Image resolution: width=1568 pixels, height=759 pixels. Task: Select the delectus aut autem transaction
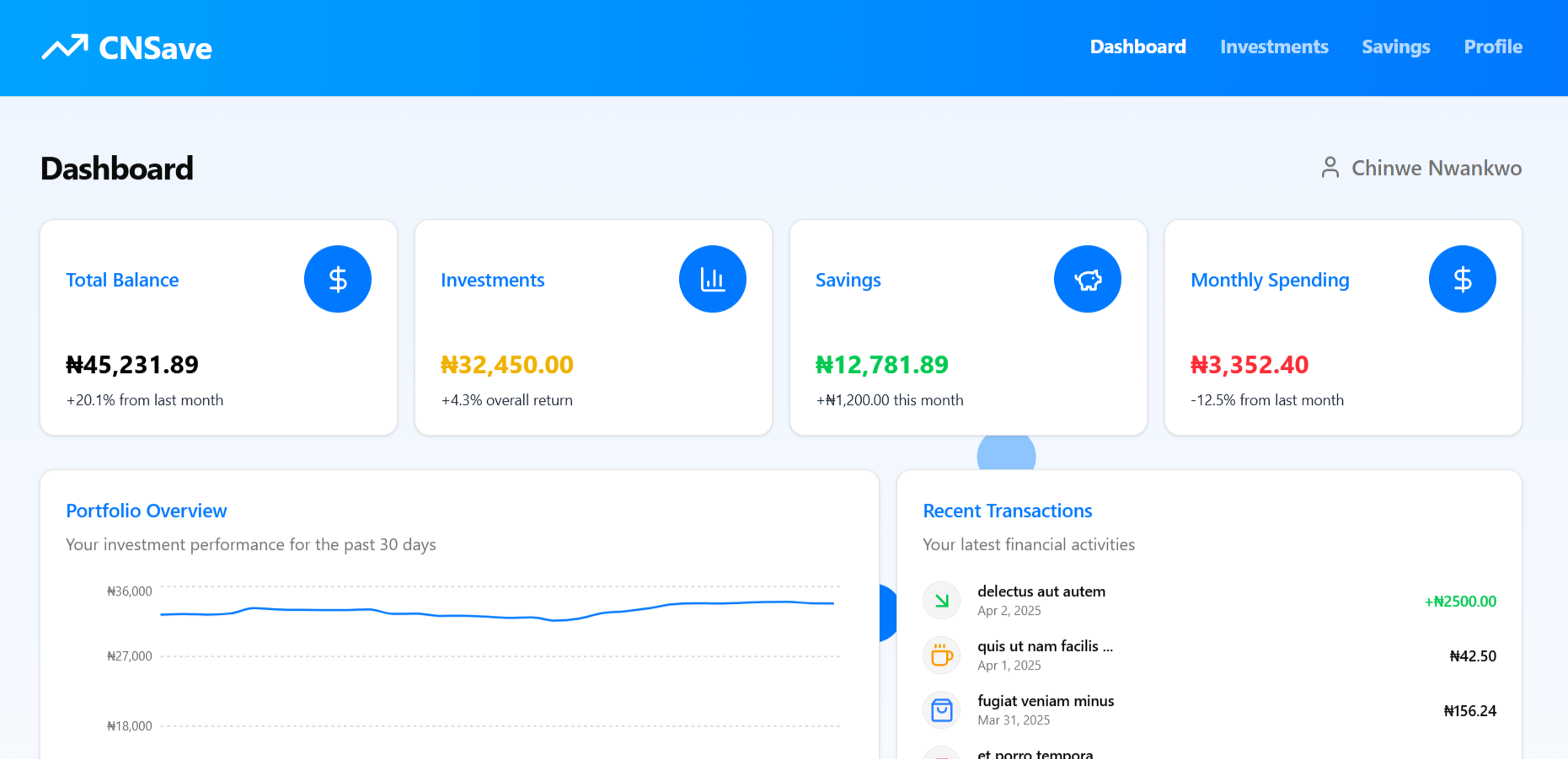[1041, 591]
